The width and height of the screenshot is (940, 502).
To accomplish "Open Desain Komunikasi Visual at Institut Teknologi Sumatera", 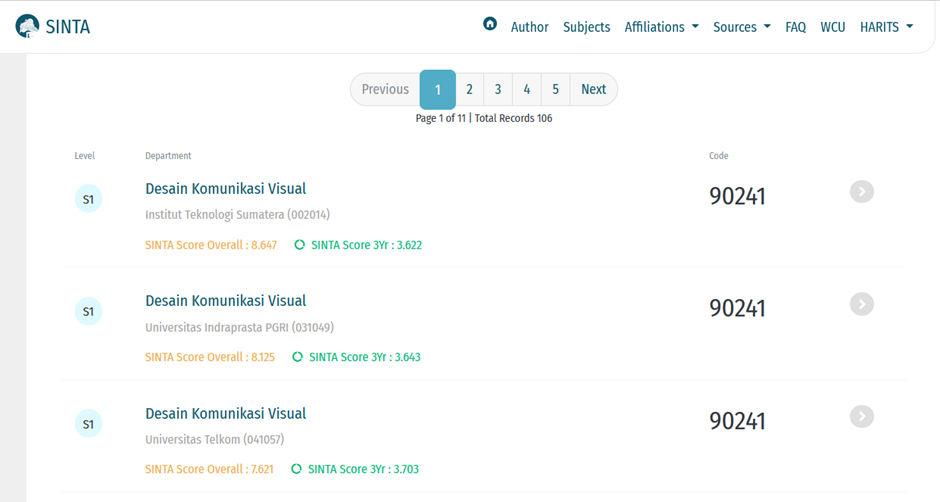I will click(225, 188).
